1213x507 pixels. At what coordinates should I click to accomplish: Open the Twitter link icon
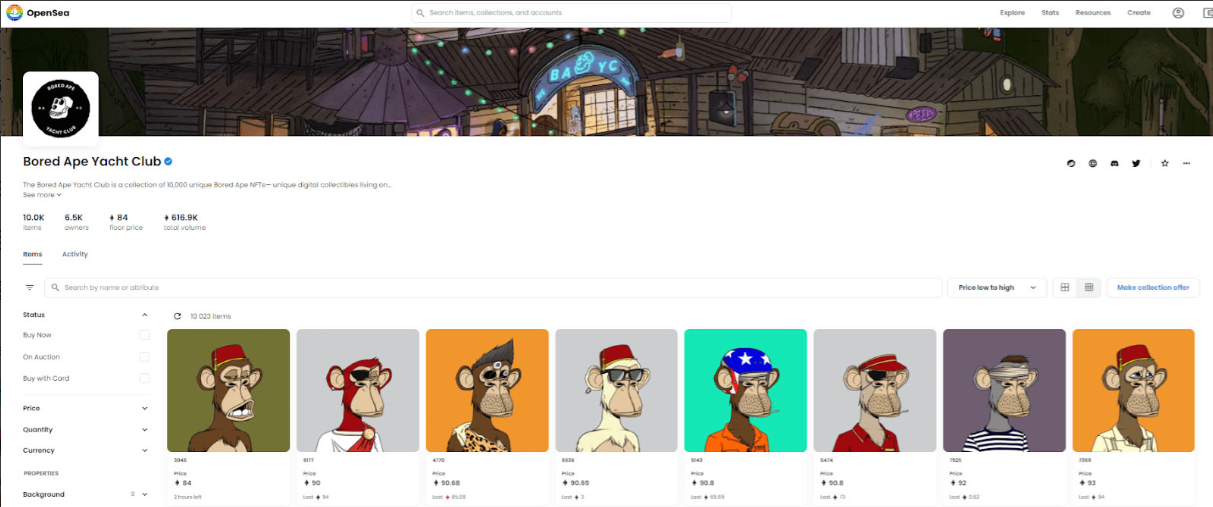1136,163
